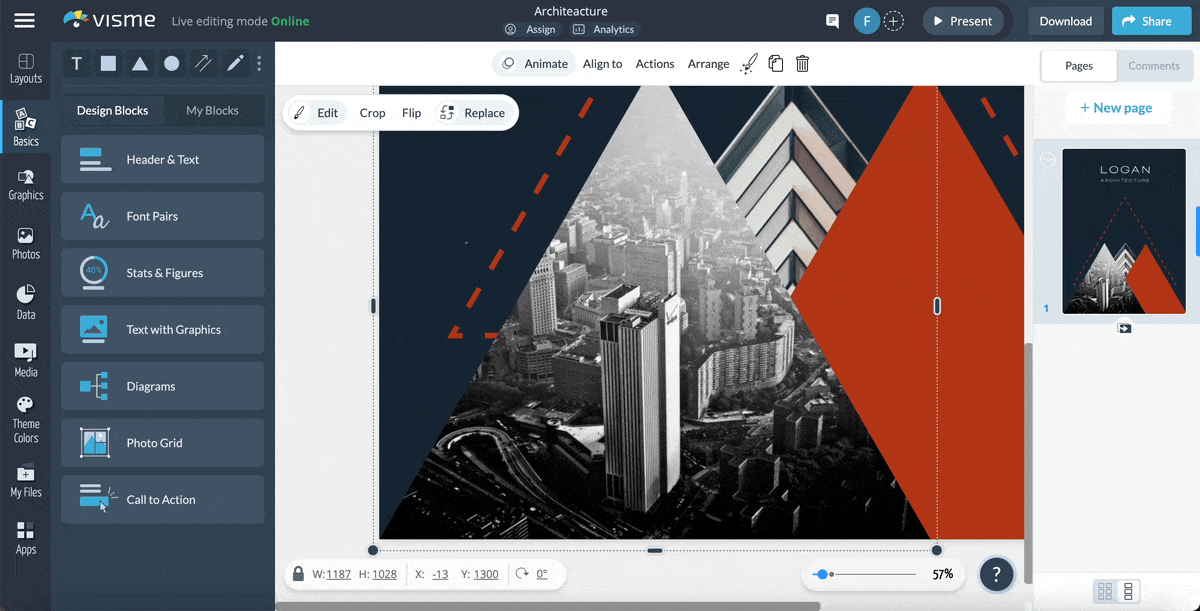Viewport: 1200px width, 611px height.
Task: Open the Graphics panel in the sidebar
Action: pyautogui.click(x=26, y=183)
